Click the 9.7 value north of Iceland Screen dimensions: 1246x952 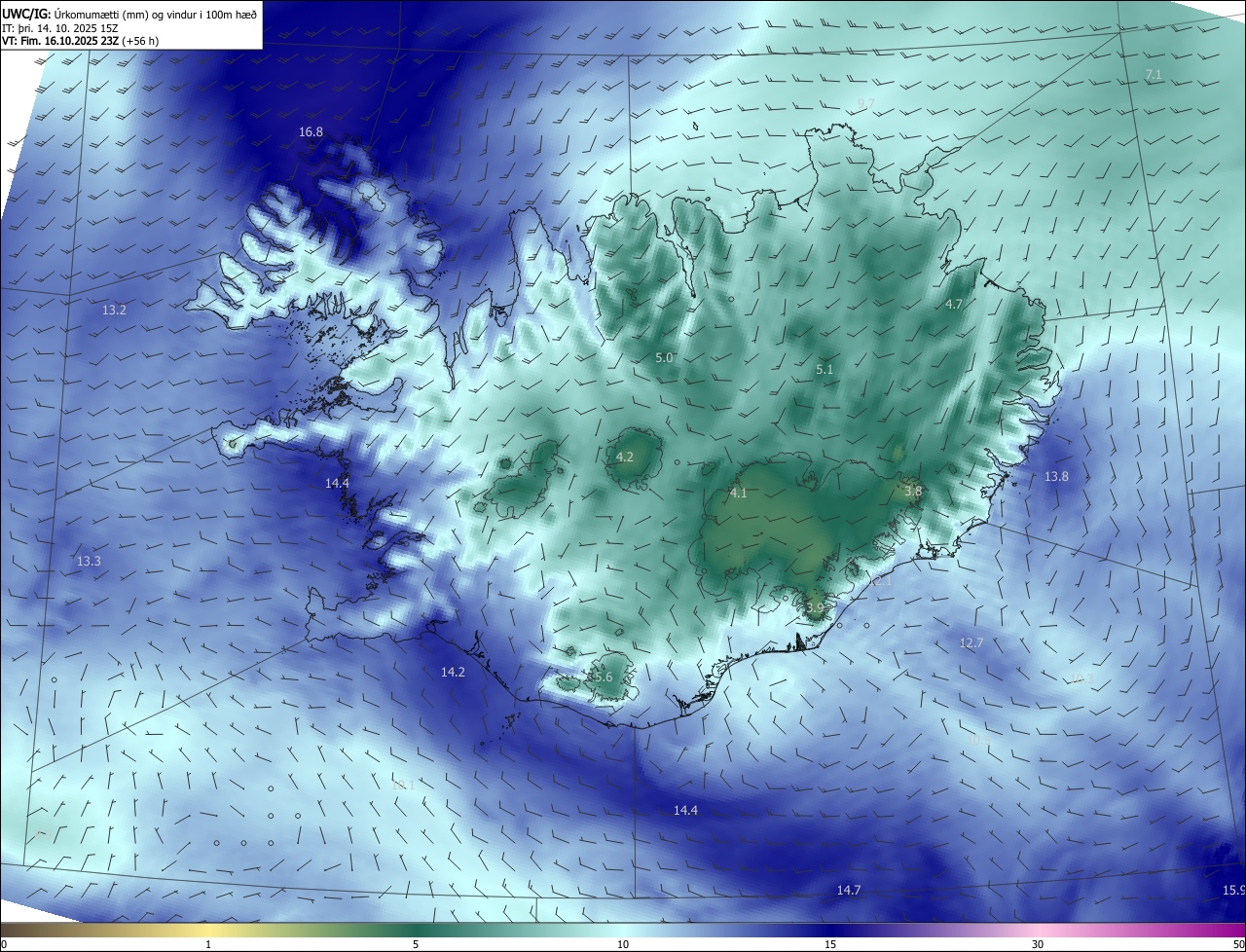(866, 103)
